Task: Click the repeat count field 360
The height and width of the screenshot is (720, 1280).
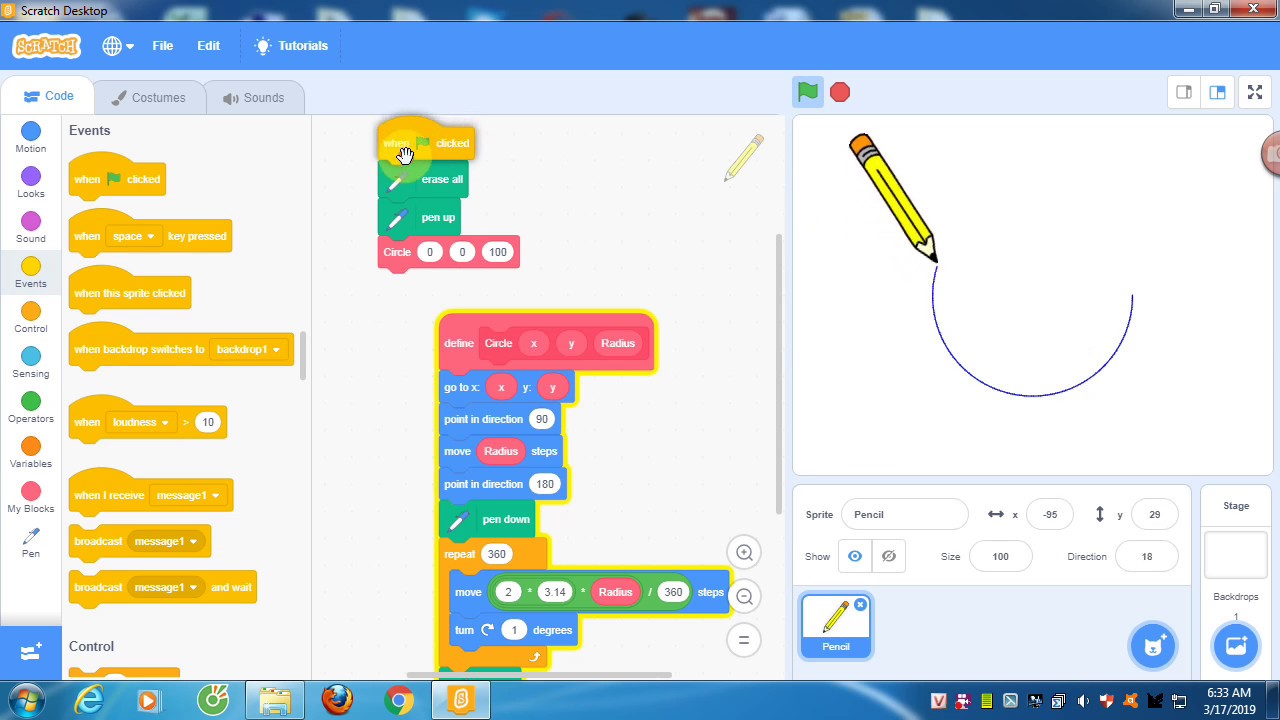Action: tap(496, 554)
